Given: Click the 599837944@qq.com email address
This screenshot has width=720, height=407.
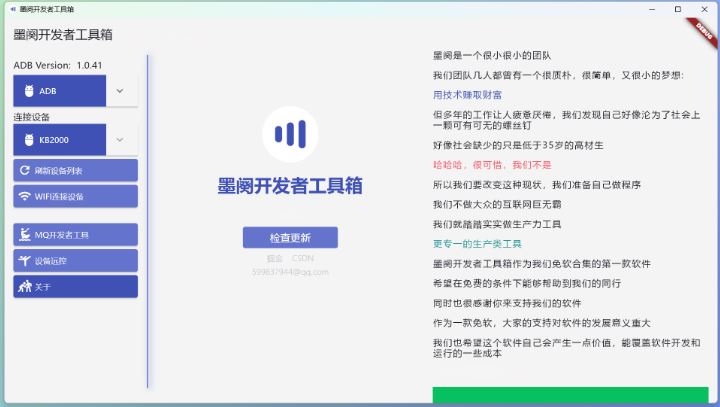Looking at the screenshot, I should [x=290, y=271].
